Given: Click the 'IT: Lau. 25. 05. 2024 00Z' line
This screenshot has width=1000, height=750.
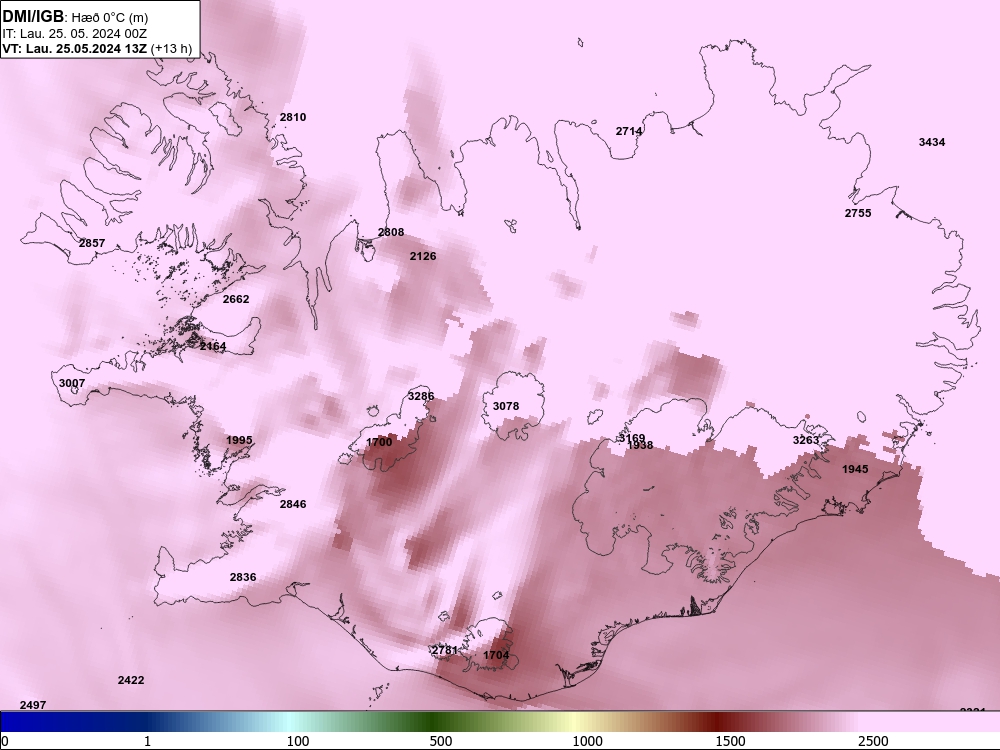Looking at the screenshot, I should [x=75, y=34].
